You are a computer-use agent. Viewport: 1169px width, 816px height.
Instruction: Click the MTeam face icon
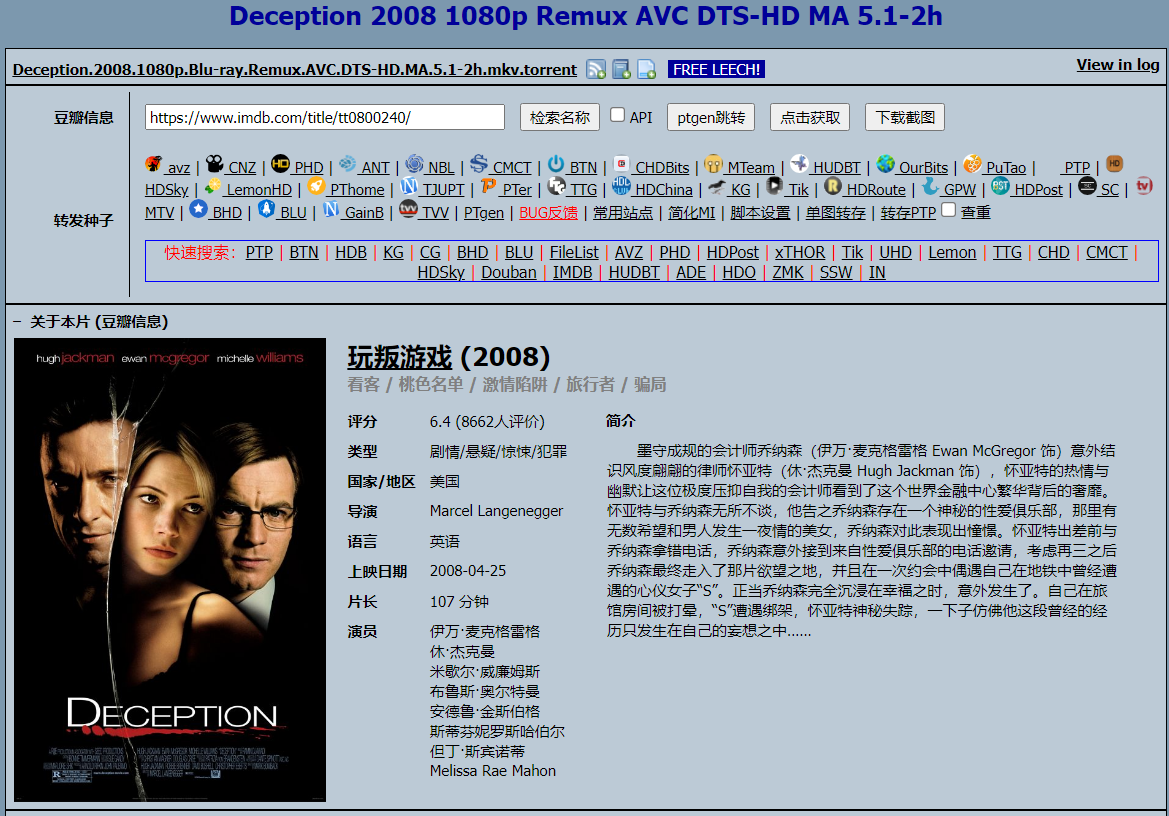click(713, 164)
